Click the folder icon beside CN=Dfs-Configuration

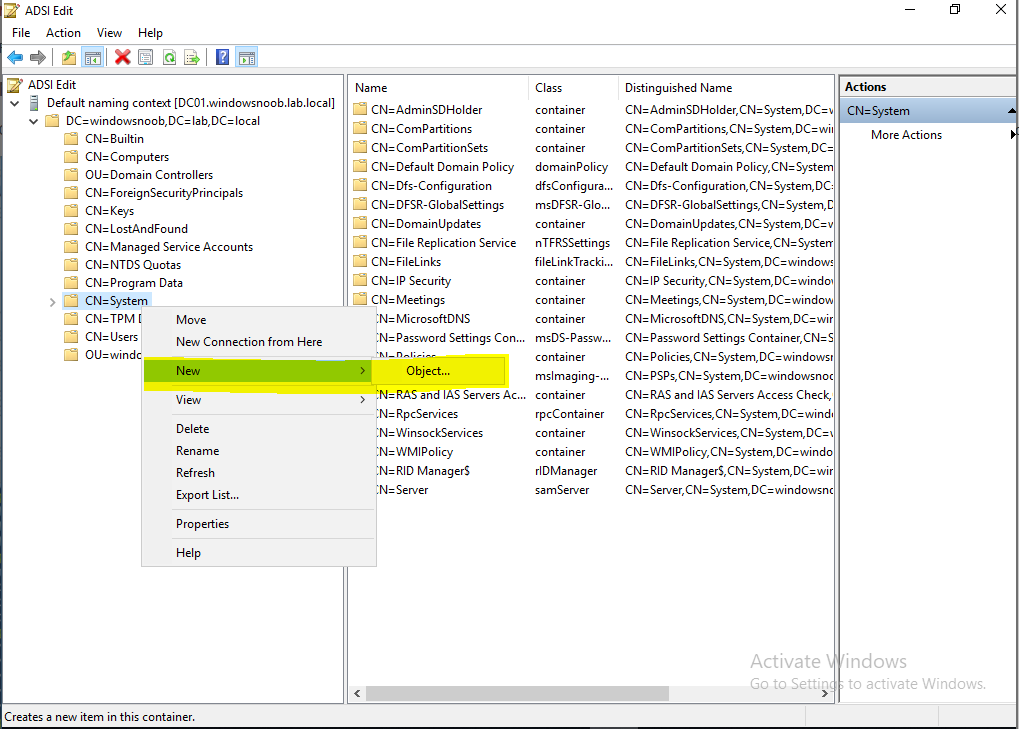(x=360, y=185)
